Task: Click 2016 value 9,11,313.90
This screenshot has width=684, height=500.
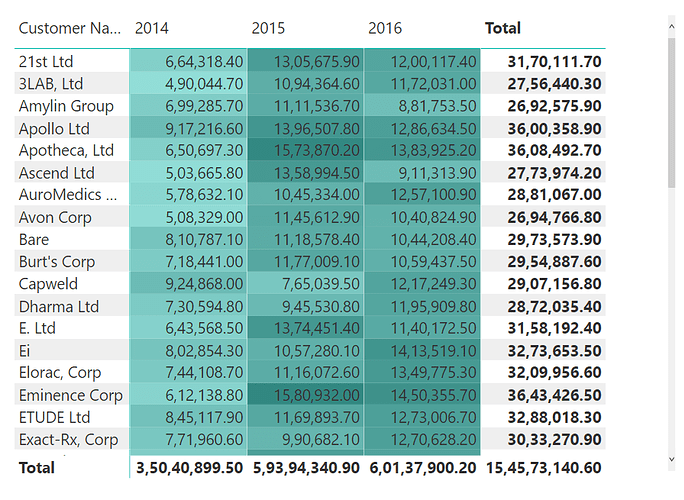Action: (x=437, y=174)
